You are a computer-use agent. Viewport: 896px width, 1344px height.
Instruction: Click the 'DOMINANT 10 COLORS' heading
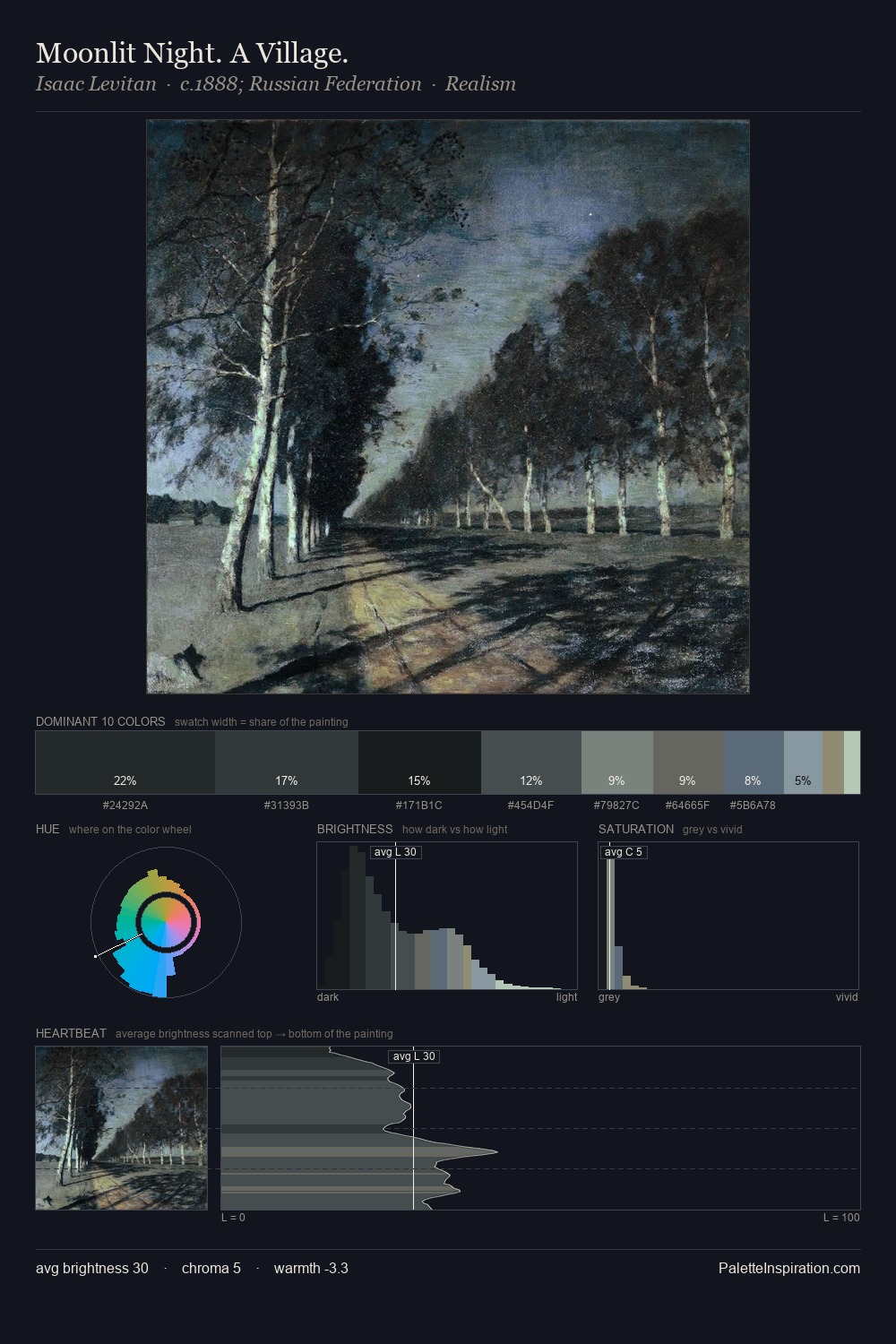tap(100, 721)
